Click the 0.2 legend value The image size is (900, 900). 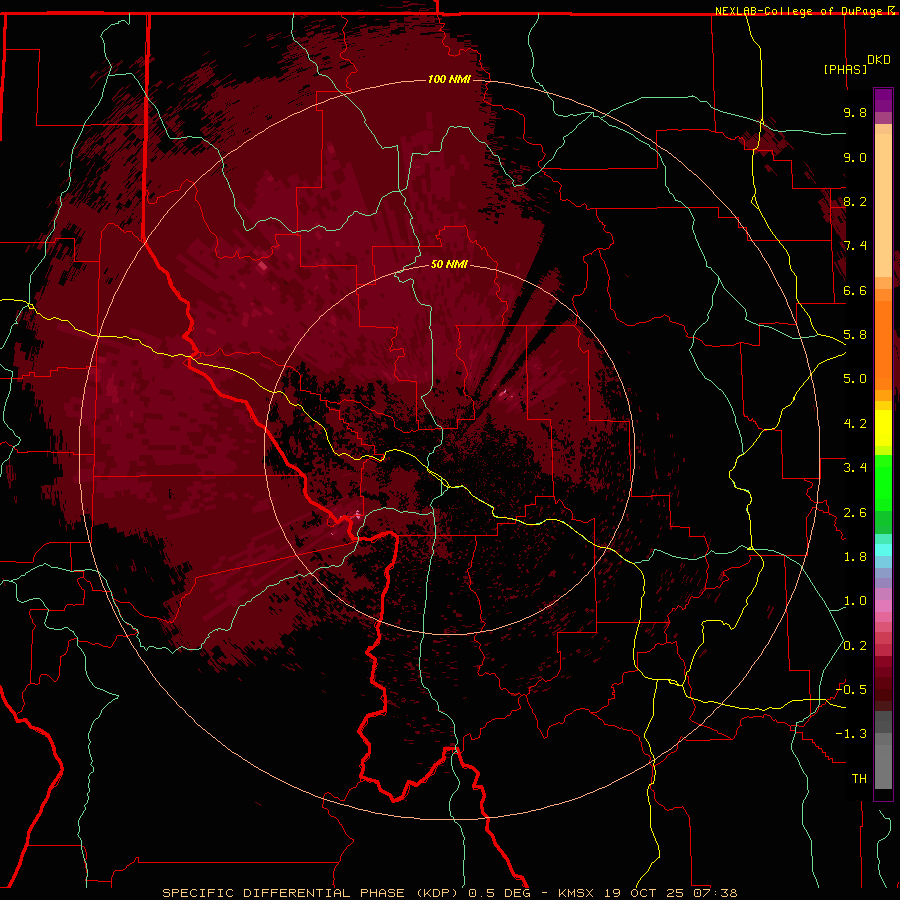[x=855, y=646]
